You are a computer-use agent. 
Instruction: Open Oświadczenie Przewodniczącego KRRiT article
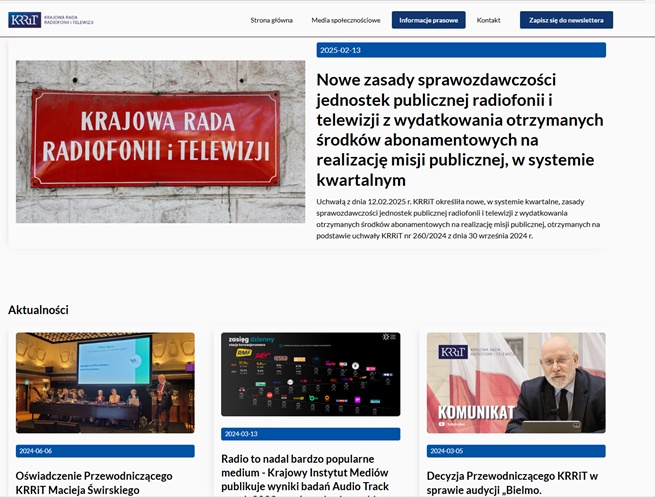point(94,483)
